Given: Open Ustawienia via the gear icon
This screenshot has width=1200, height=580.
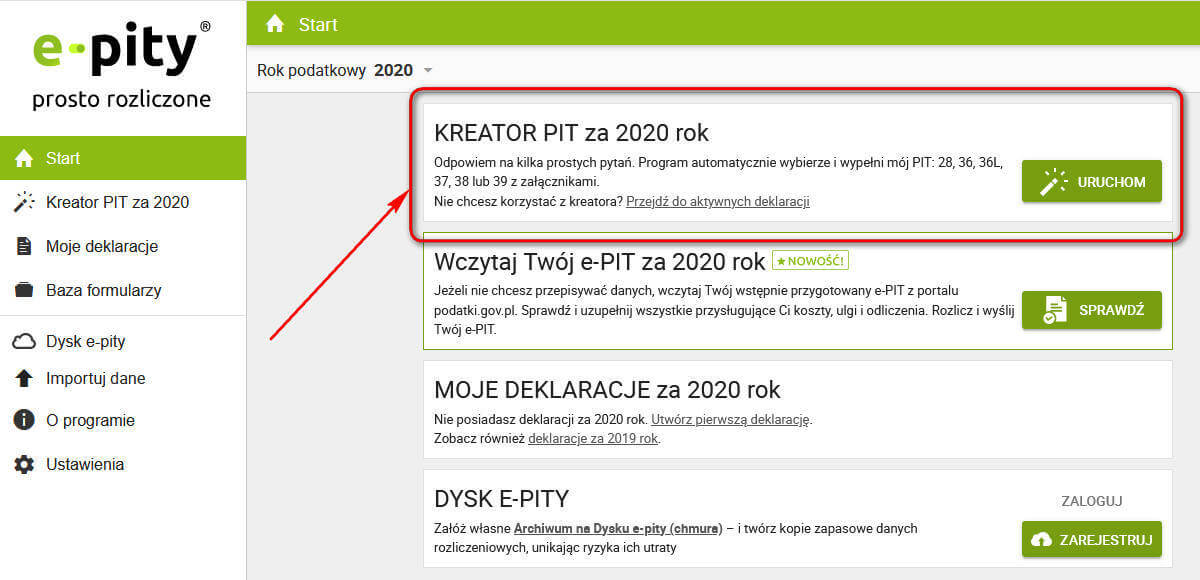Looking at the screenshot, I should (22, 464).
